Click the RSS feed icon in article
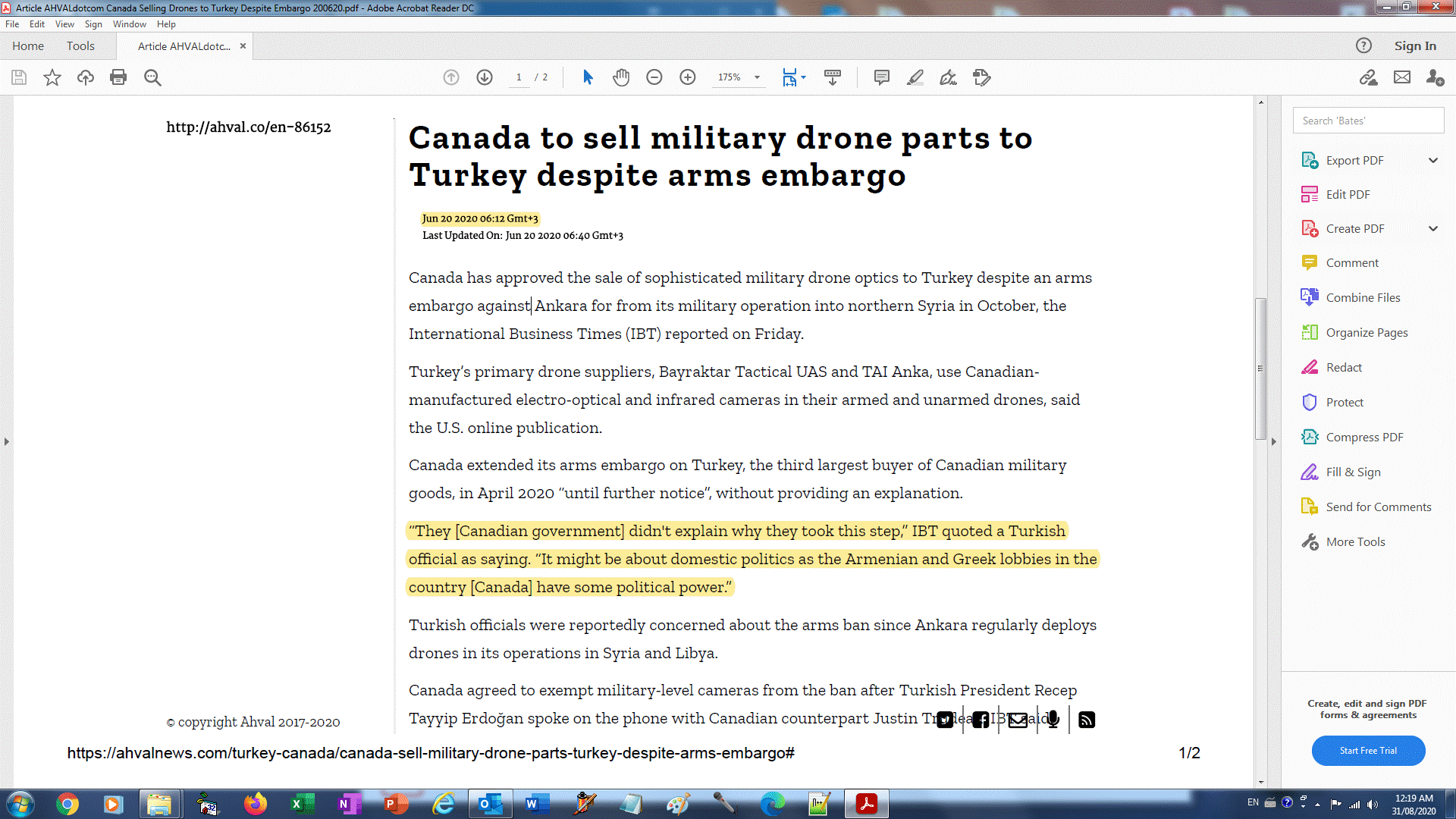The height and width of the screenshot is (819, 1456). pyautogui.click(x=1087, y=720)
